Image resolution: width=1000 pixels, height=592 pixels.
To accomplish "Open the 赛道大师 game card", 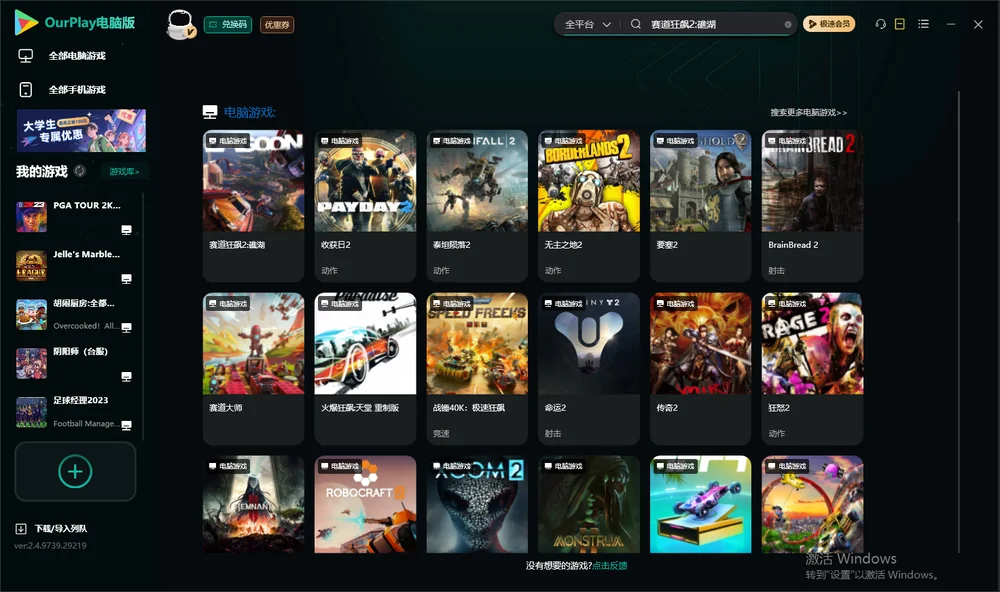I will (x=253, y=368).
